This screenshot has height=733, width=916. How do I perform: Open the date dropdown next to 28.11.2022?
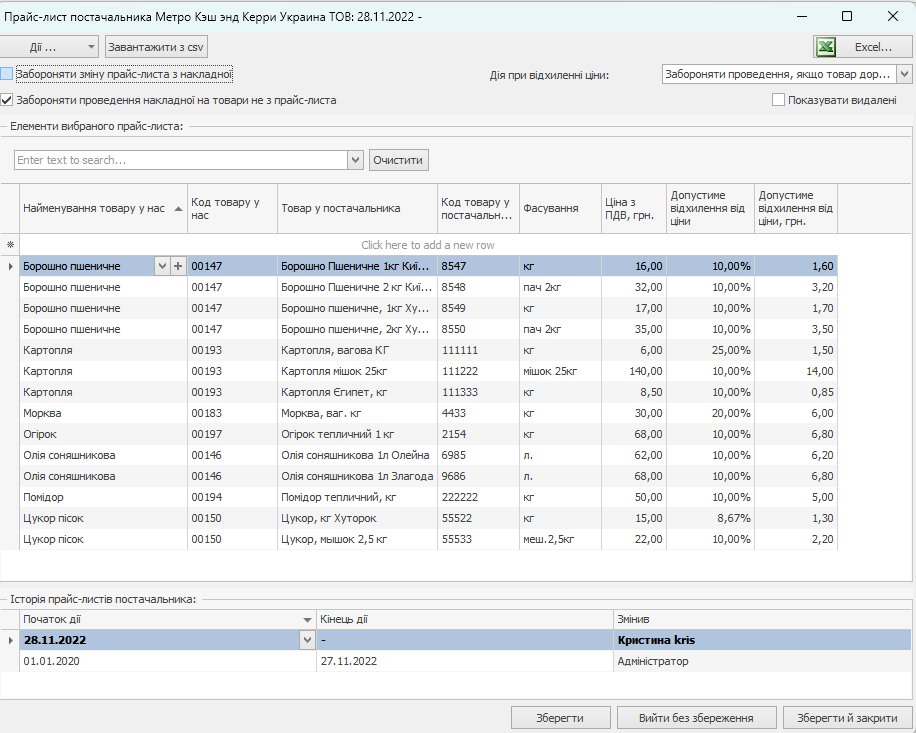coord(306,640)
